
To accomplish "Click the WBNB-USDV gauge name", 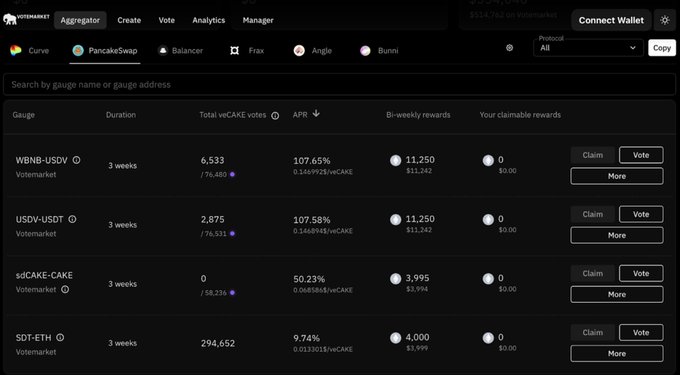I will click(x=42, y=160).
